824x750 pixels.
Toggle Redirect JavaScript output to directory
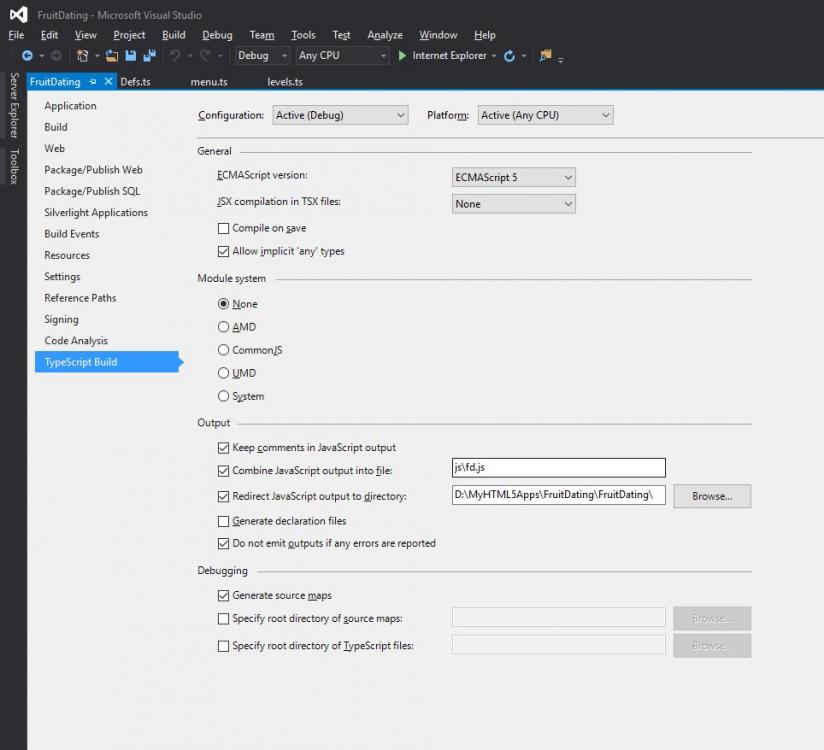point(223,496)
